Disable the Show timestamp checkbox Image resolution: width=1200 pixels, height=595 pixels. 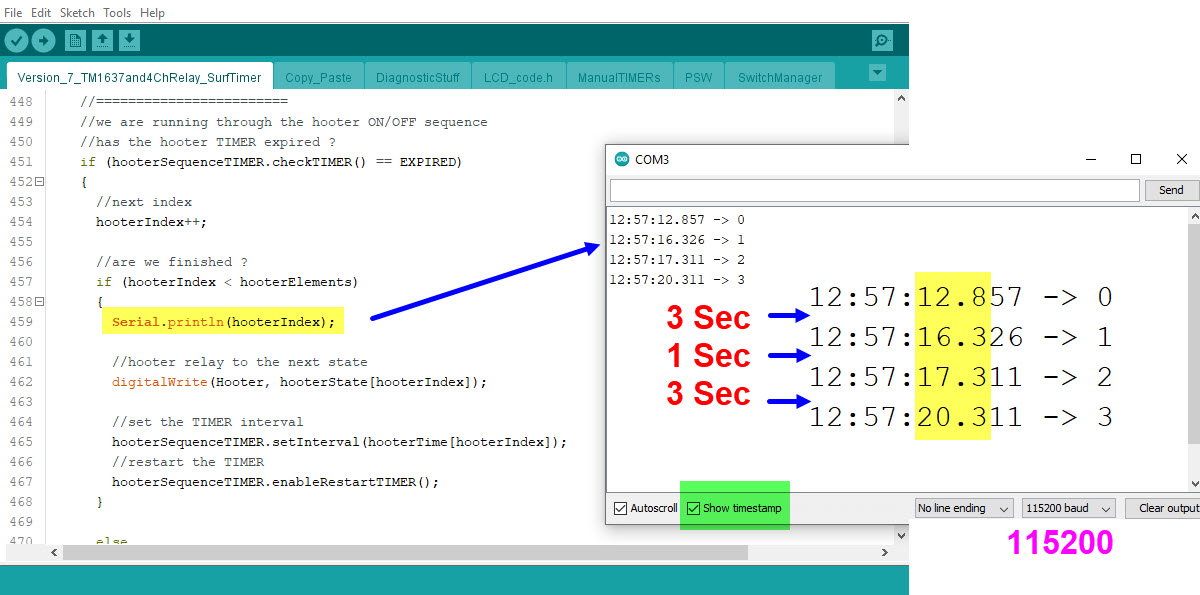click(694, 508)
